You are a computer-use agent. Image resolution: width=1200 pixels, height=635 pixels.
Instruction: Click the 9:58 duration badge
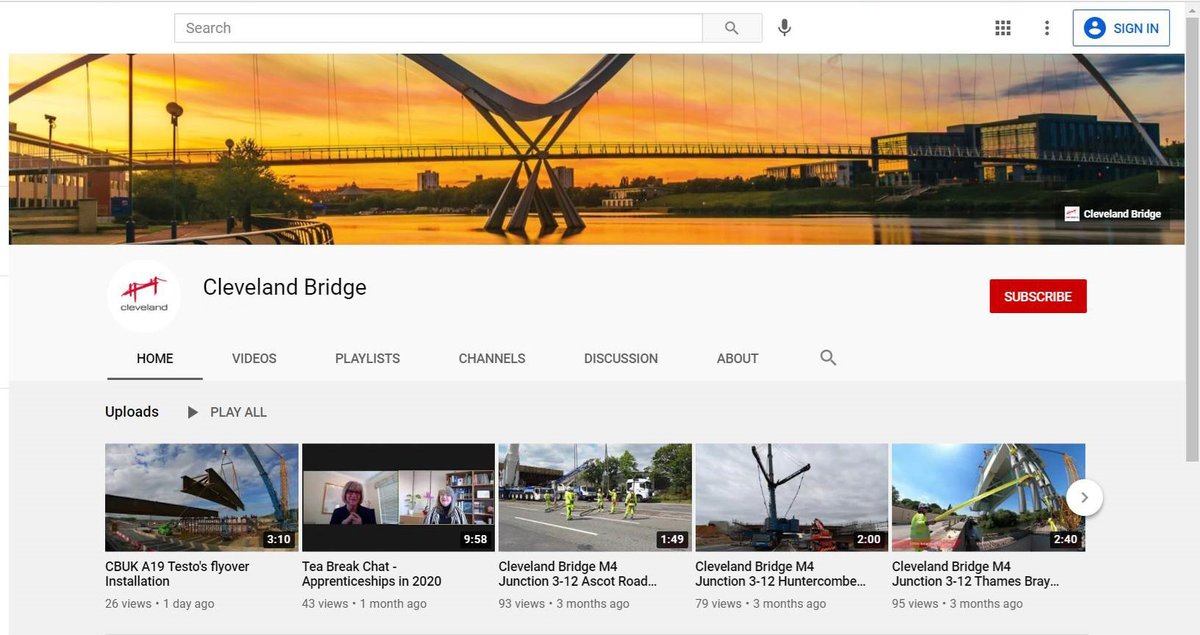pos(475,539)
